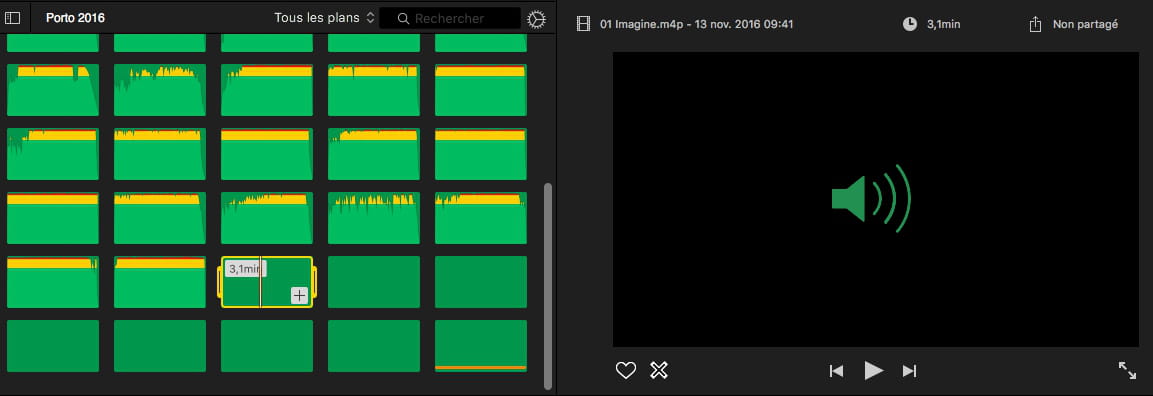Click the green speaker icon in viewer
1153x396 pixels.
point(871,199)
